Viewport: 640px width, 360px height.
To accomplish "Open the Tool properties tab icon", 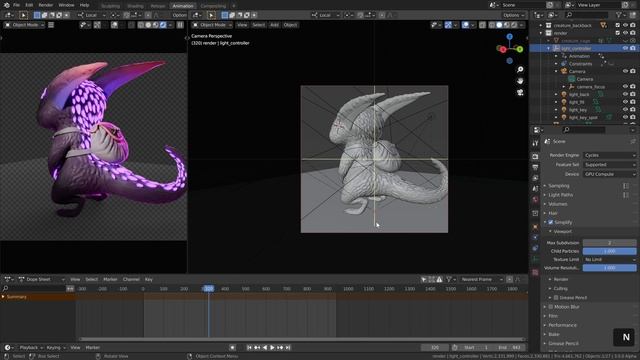I will click(535, 144).
